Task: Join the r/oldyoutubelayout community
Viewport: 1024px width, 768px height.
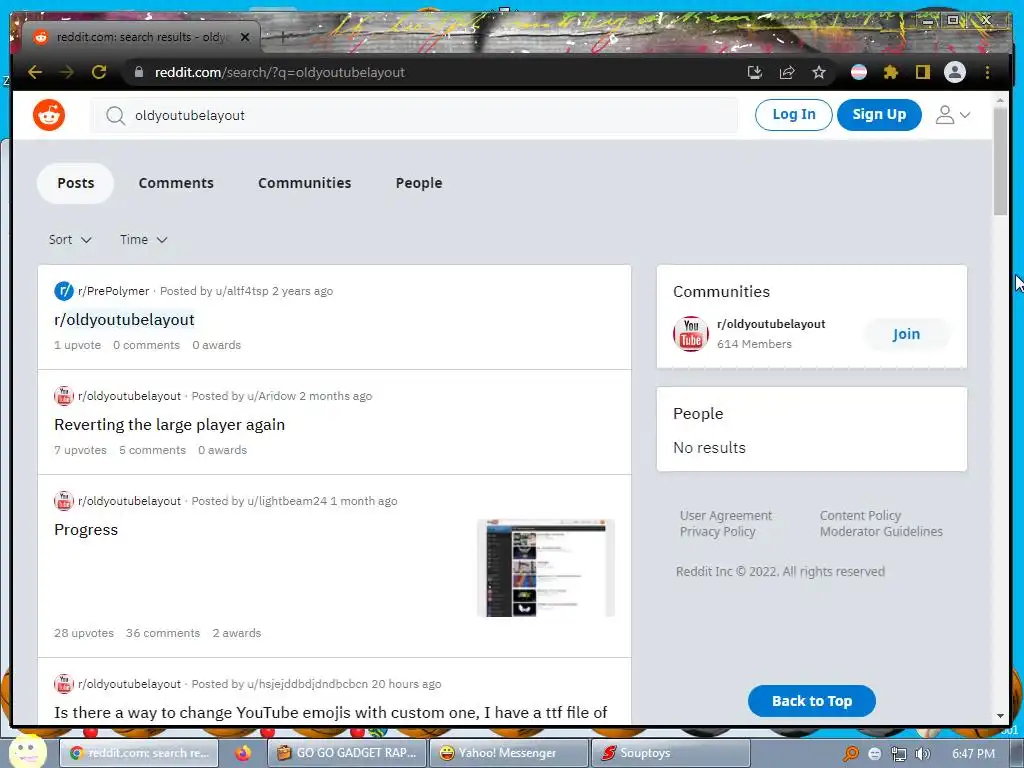Action: [x=906, y=334]
